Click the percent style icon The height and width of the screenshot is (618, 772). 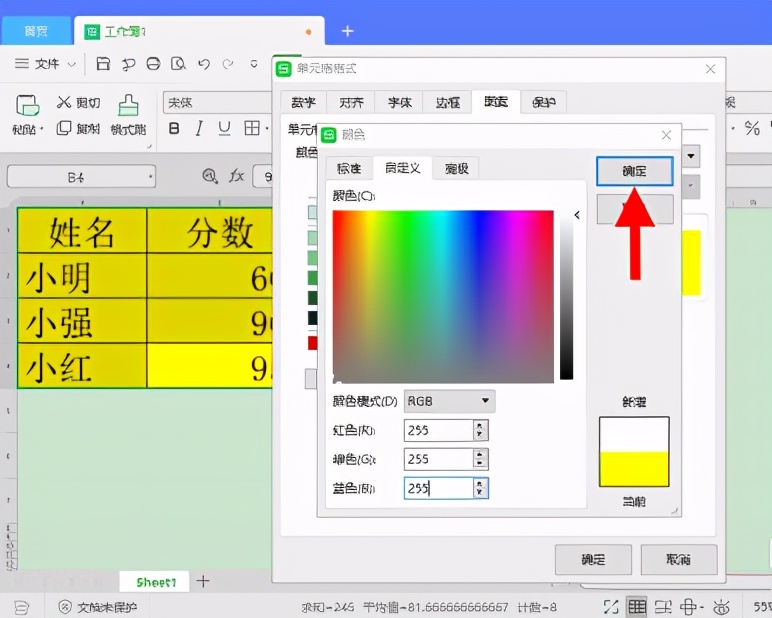(752, 128)
